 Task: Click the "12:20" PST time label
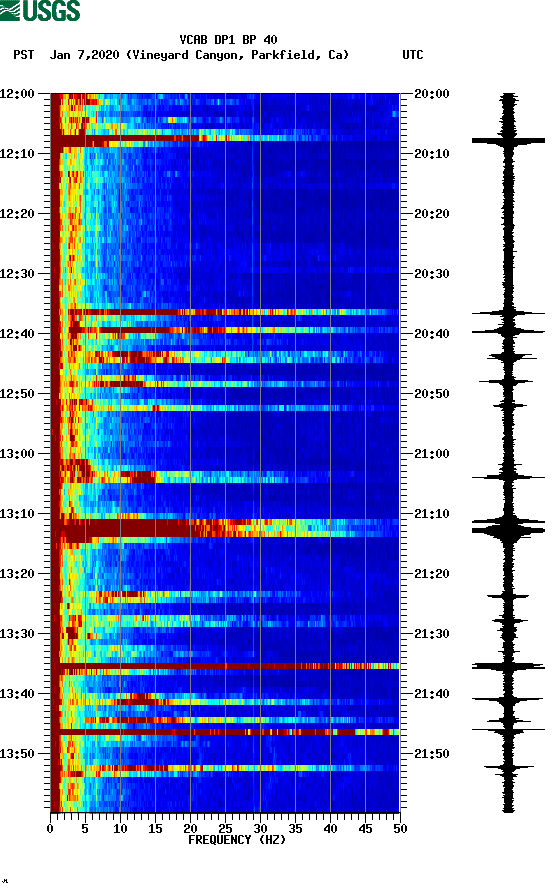[17, 214]
